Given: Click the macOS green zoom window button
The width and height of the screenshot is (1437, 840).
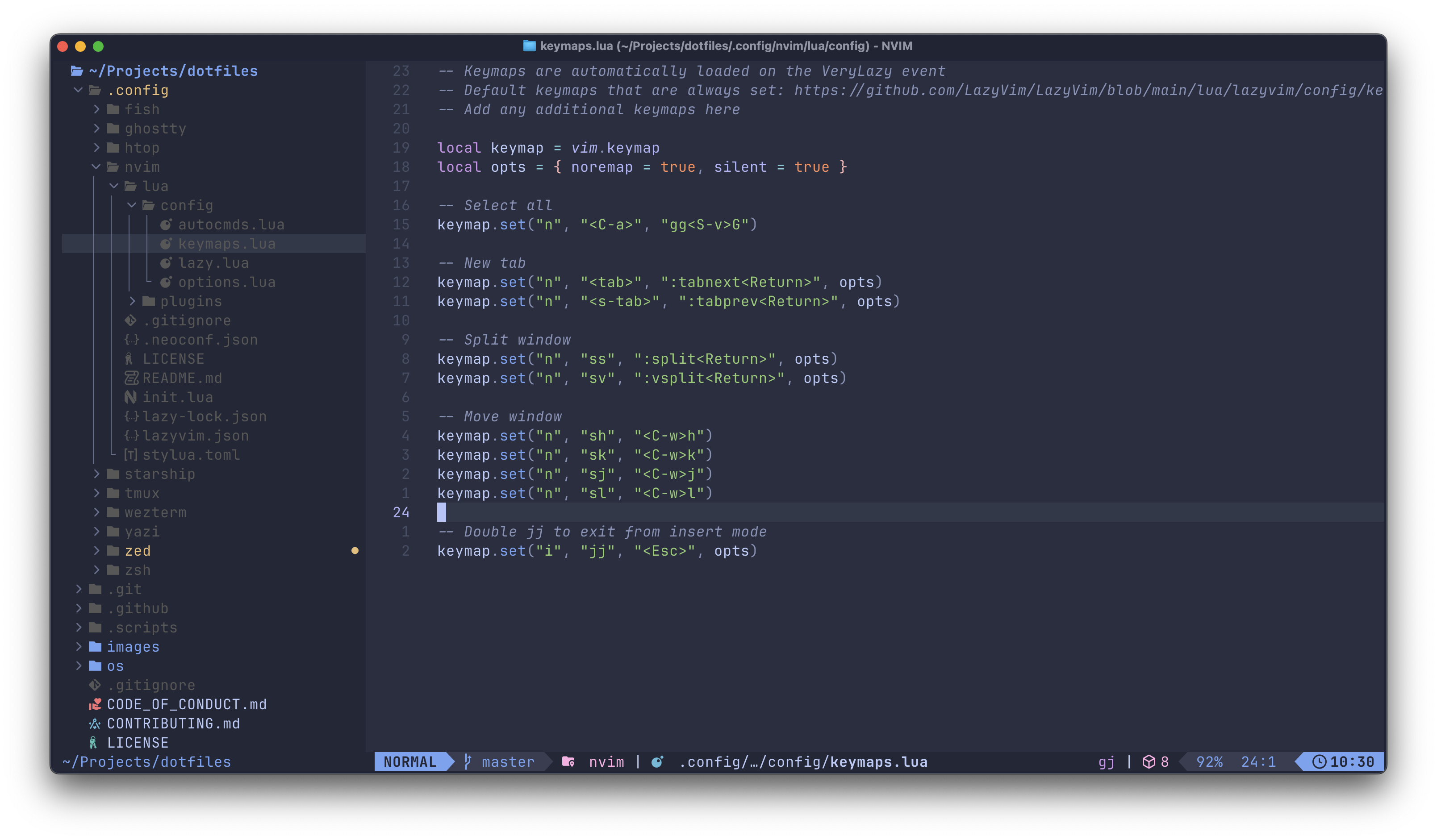Looking at the screenshot, I should (98, 46).
